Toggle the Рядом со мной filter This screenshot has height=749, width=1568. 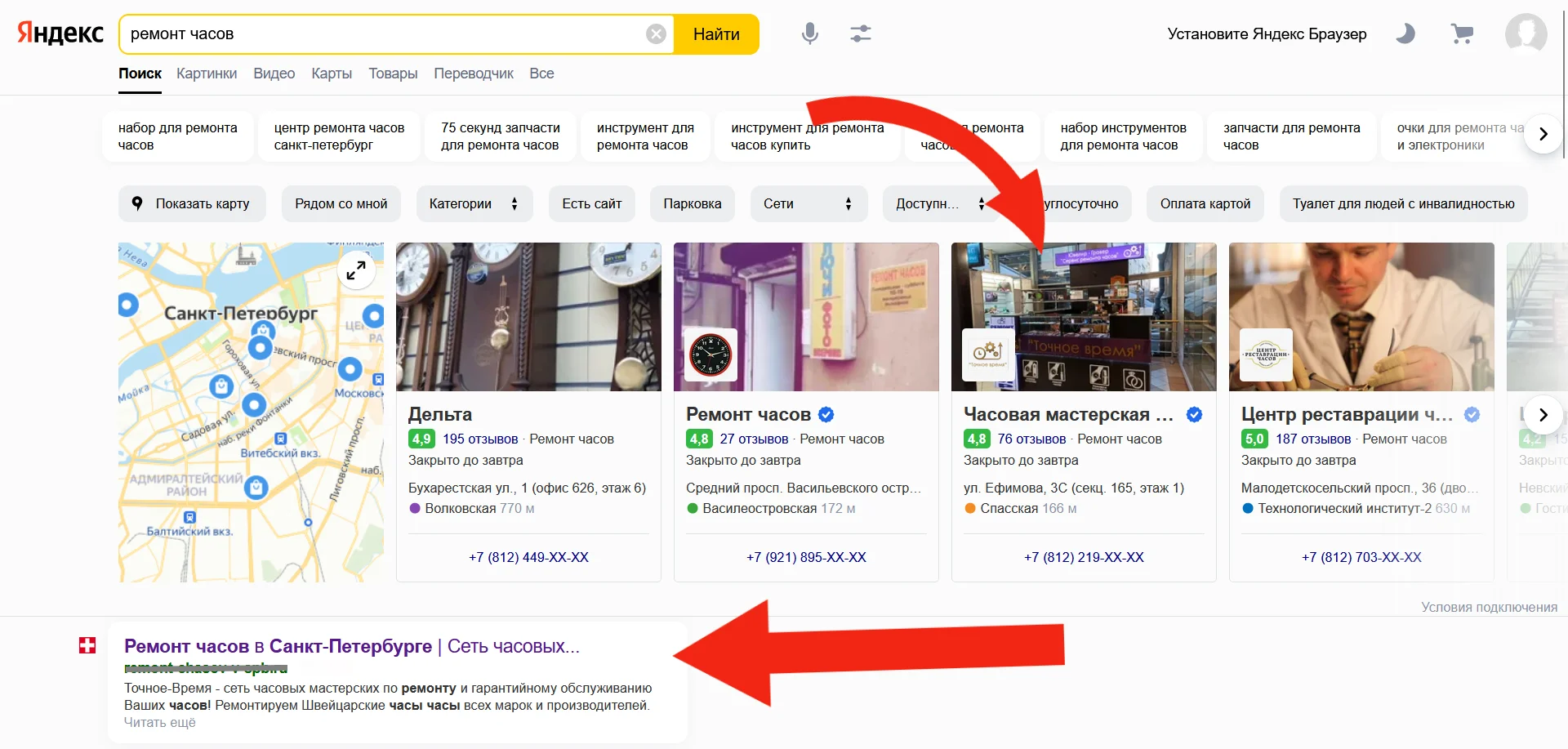click(x=341, y=204)
